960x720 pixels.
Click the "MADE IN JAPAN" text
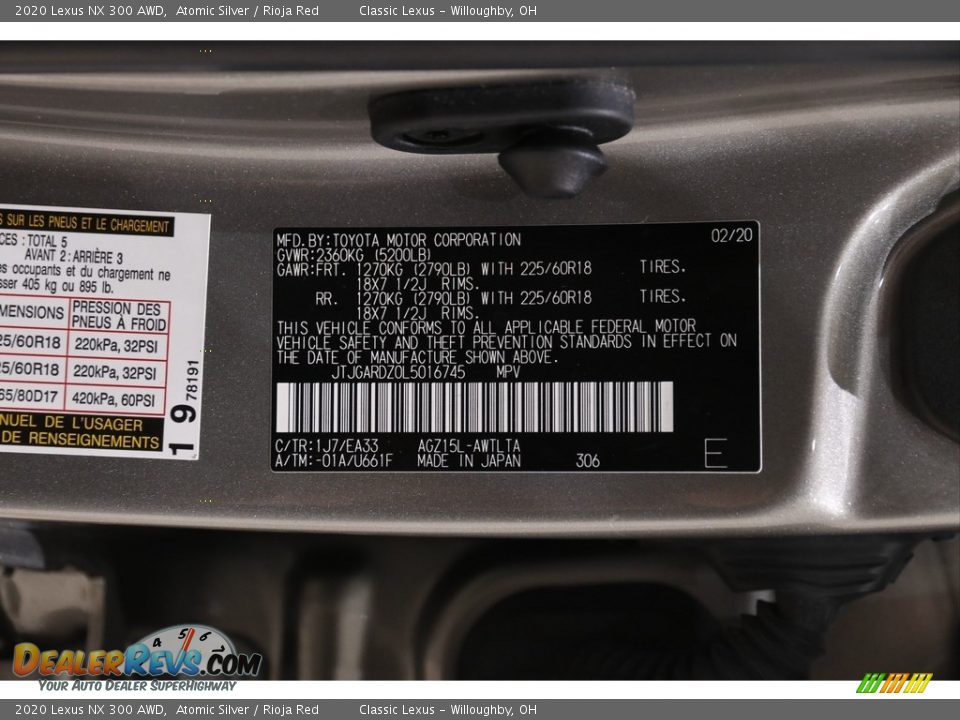469,461
